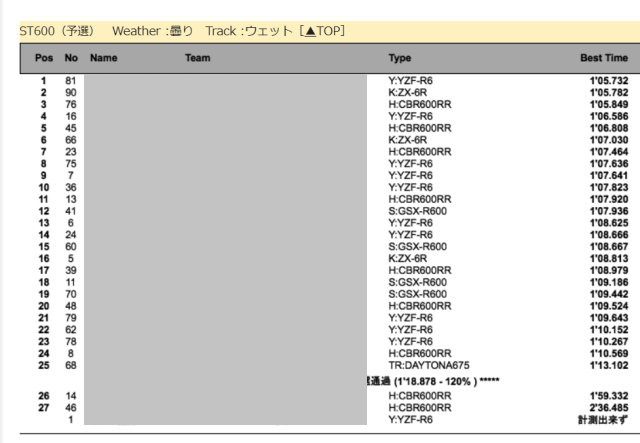This screenshot has height=443, width=640.
Task: Click the Track :ウェット text
Action: [x=247, y=32]
